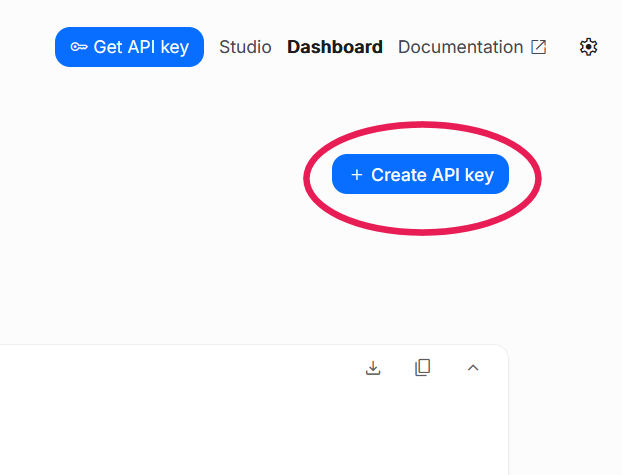The image size is (622, 475).
Task: Click the external-link icon beside Documentation
Action: pos(538,47)
